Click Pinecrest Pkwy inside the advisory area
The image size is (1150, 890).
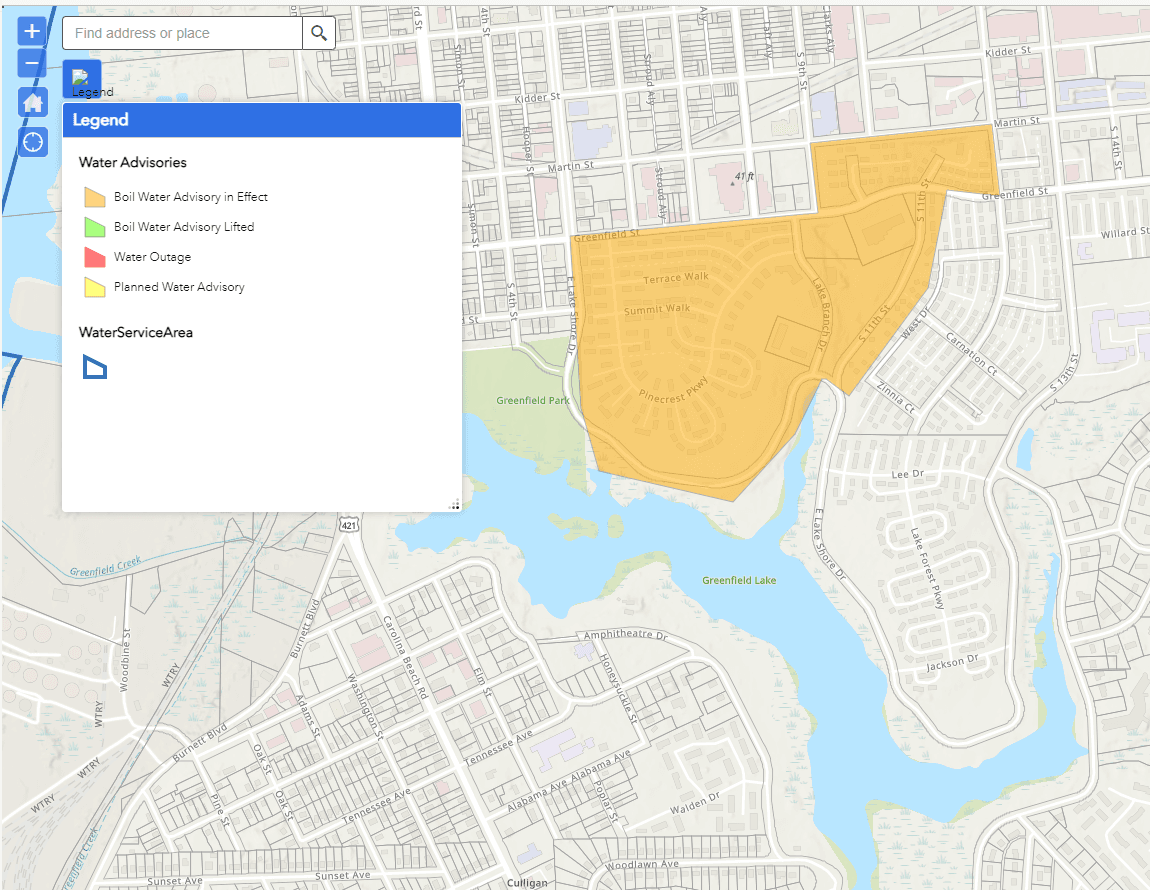pyautogui.click(x=673, y=389)
